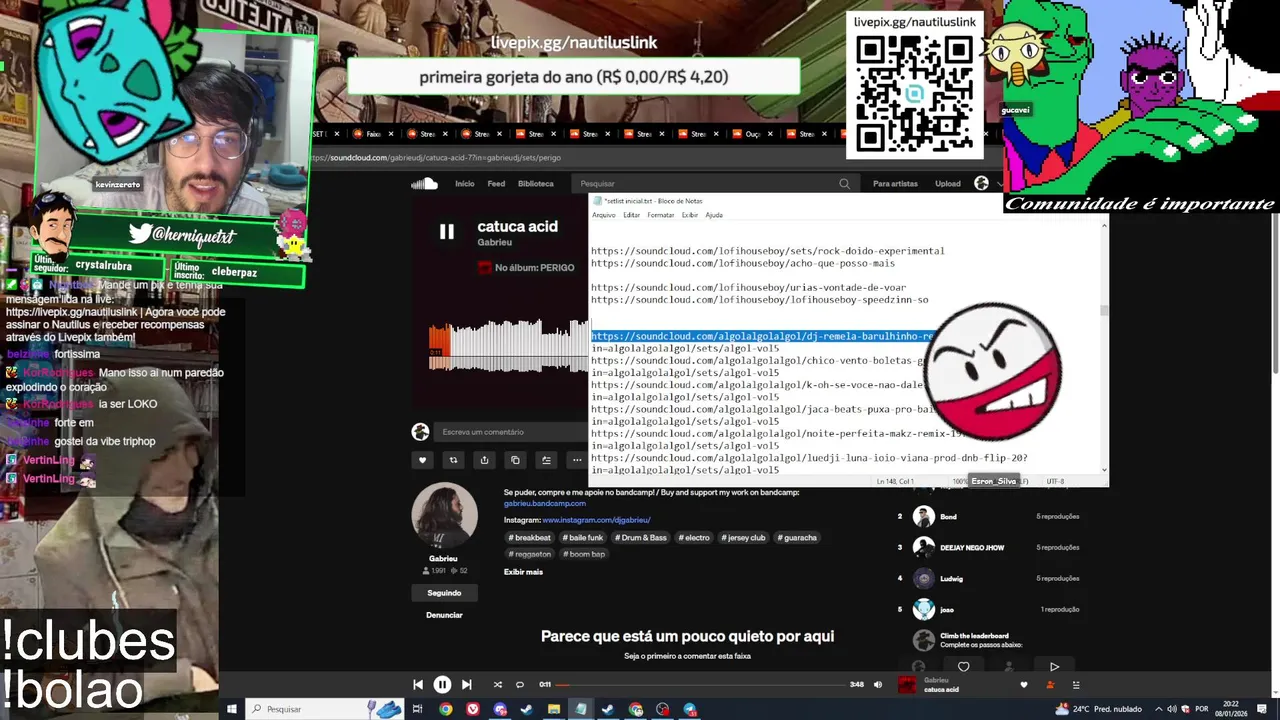Viewport: 1280px width, 720px height.
Task: Select the #baile funk tag
Action: click(583, 538)
